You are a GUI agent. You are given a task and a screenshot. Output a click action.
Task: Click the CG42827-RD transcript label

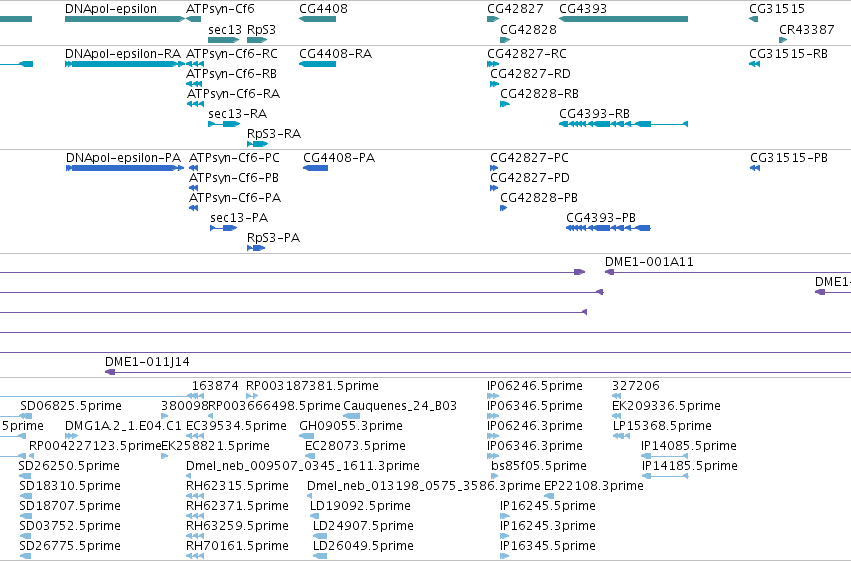tap(530, 74)
